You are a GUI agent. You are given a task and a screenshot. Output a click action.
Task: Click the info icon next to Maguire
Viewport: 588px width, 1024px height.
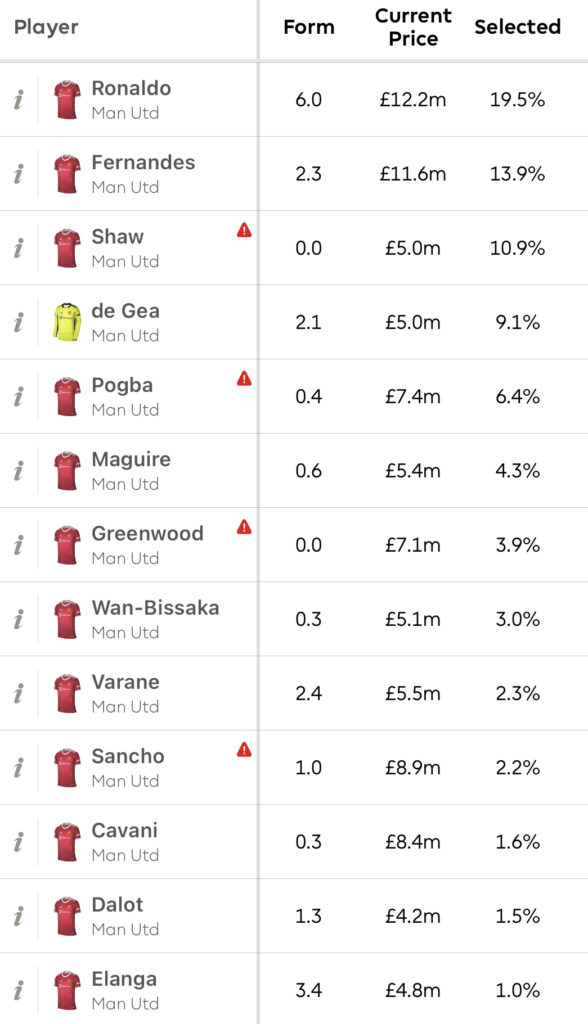coord(18,471)
